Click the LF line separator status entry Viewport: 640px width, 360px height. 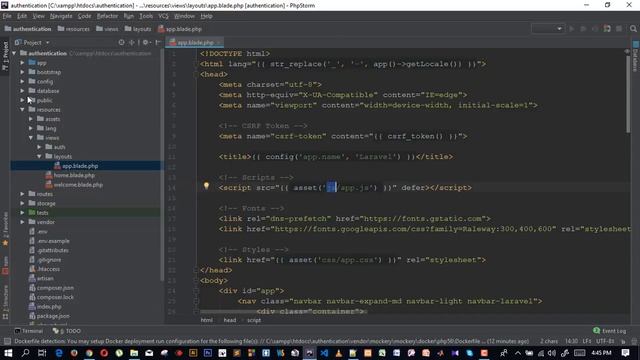587,341
